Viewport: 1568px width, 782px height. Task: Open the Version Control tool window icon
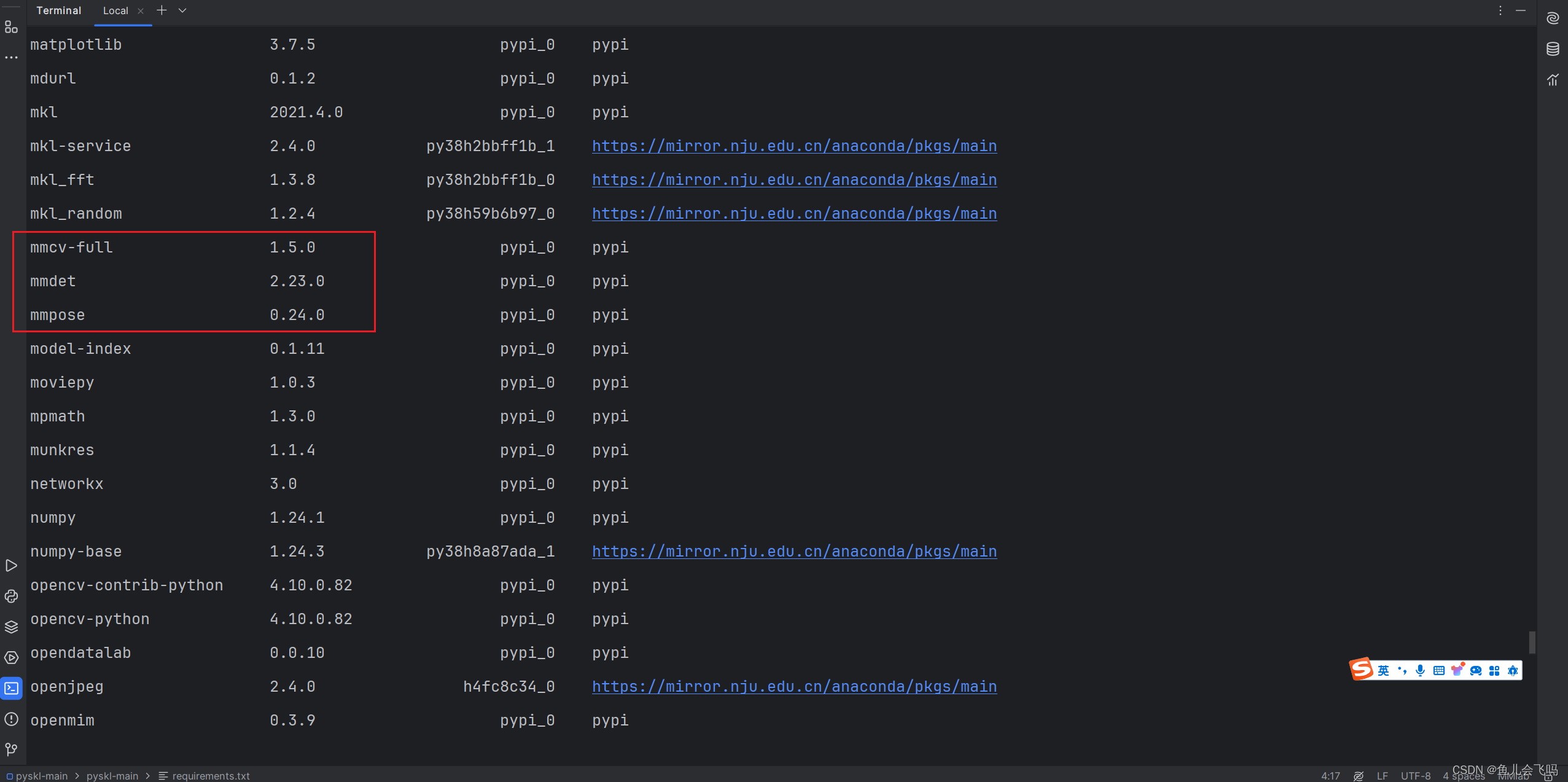12,749
